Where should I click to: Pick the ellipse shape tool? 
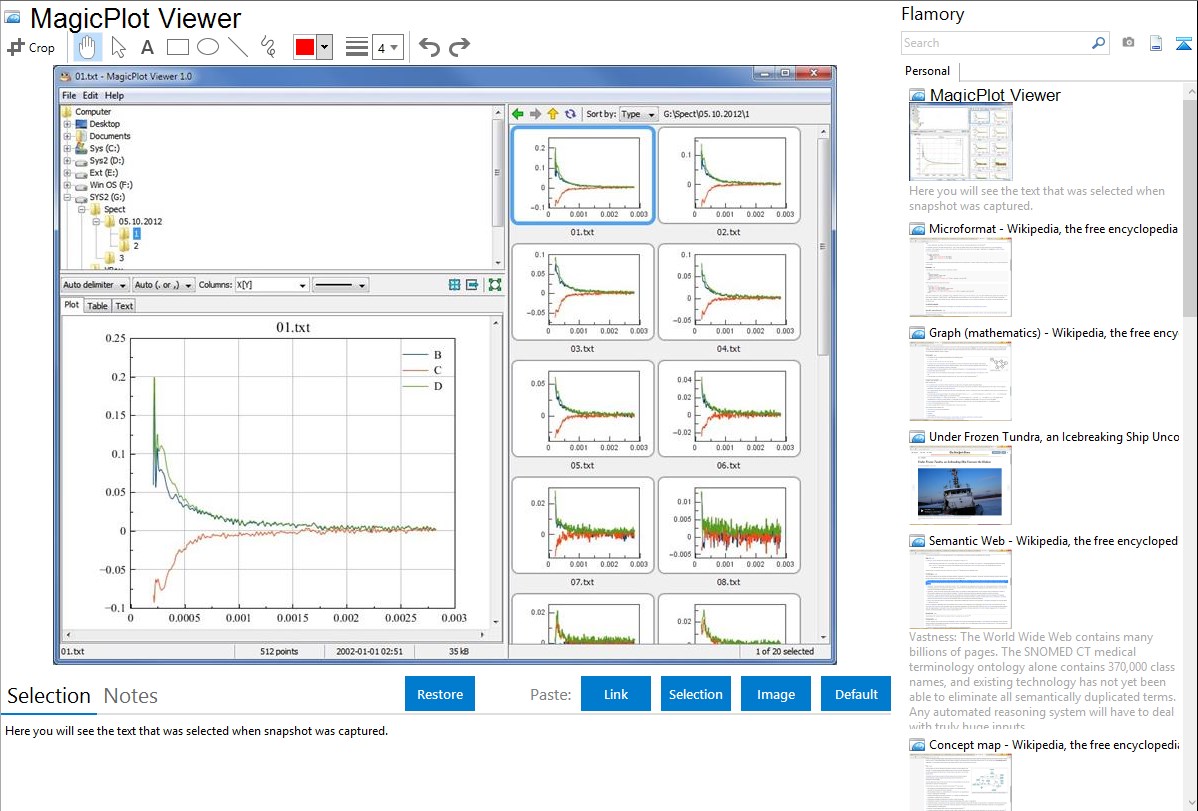(208, 47)
